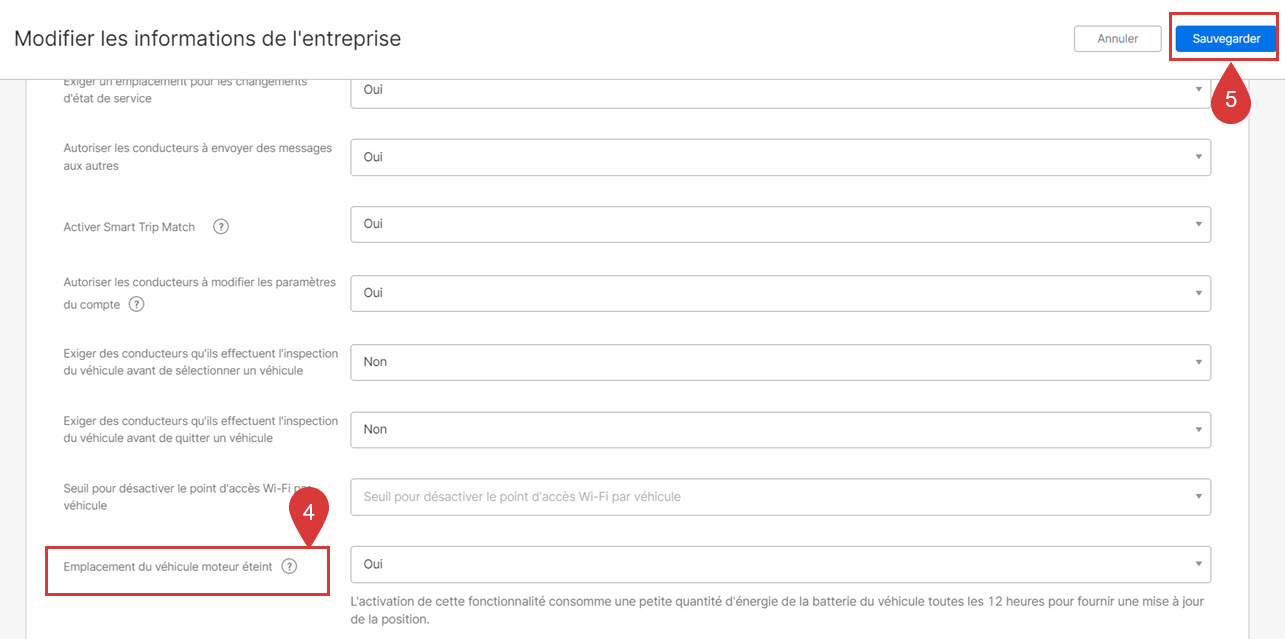This screenshot has height=639, width=1285.
Task: Open the Smart Trip Match dropdown
Action: pos(780,224)
